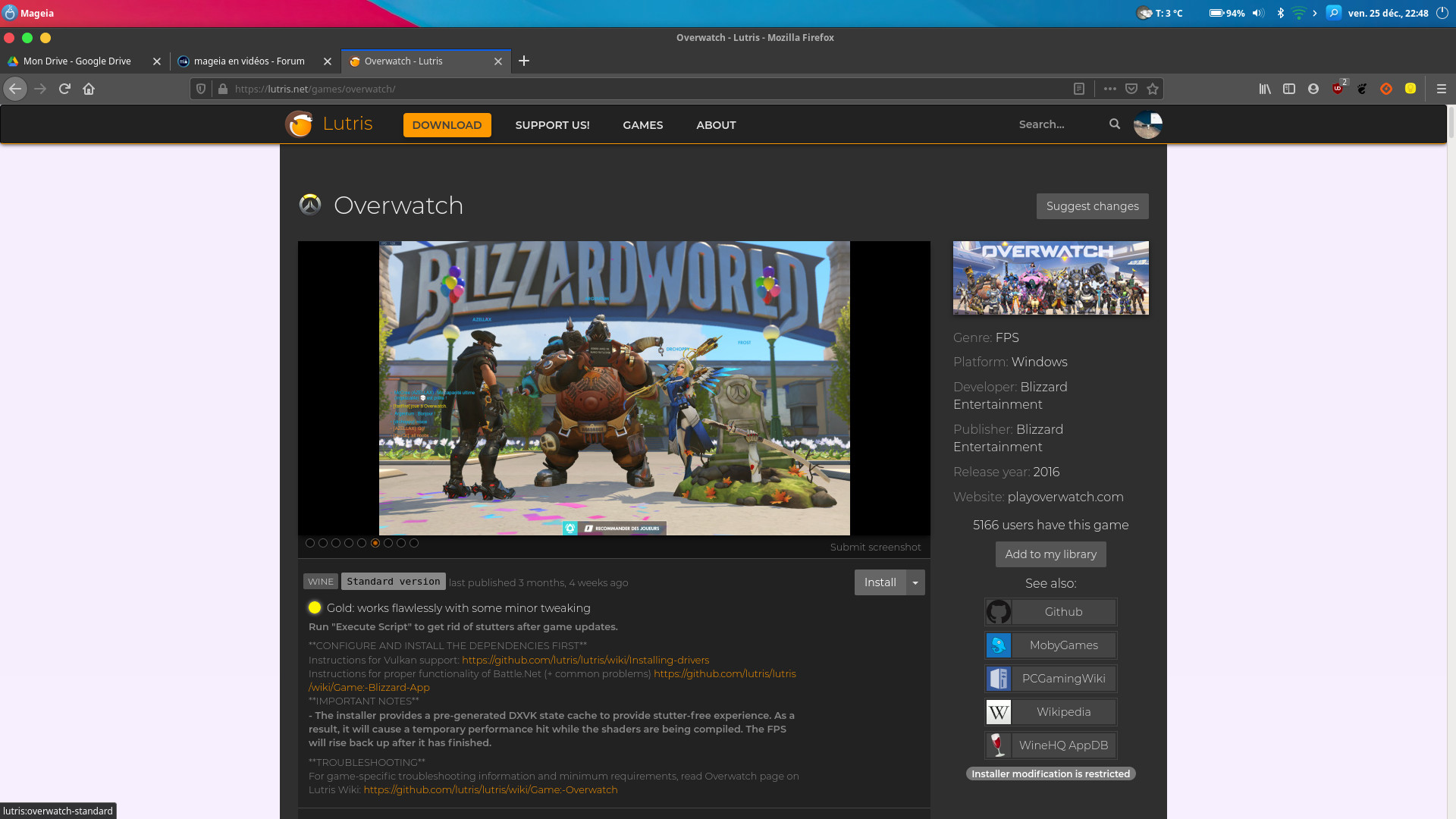Screen dimensions: 1456x819
Task: Open Firefox account icon
Action: (x=1313, y=89)
